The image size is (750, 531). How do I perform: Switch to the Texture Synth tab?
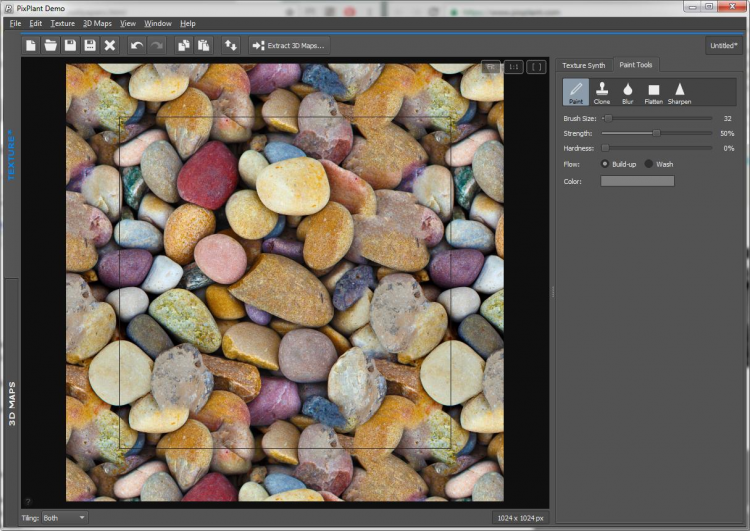583,65
